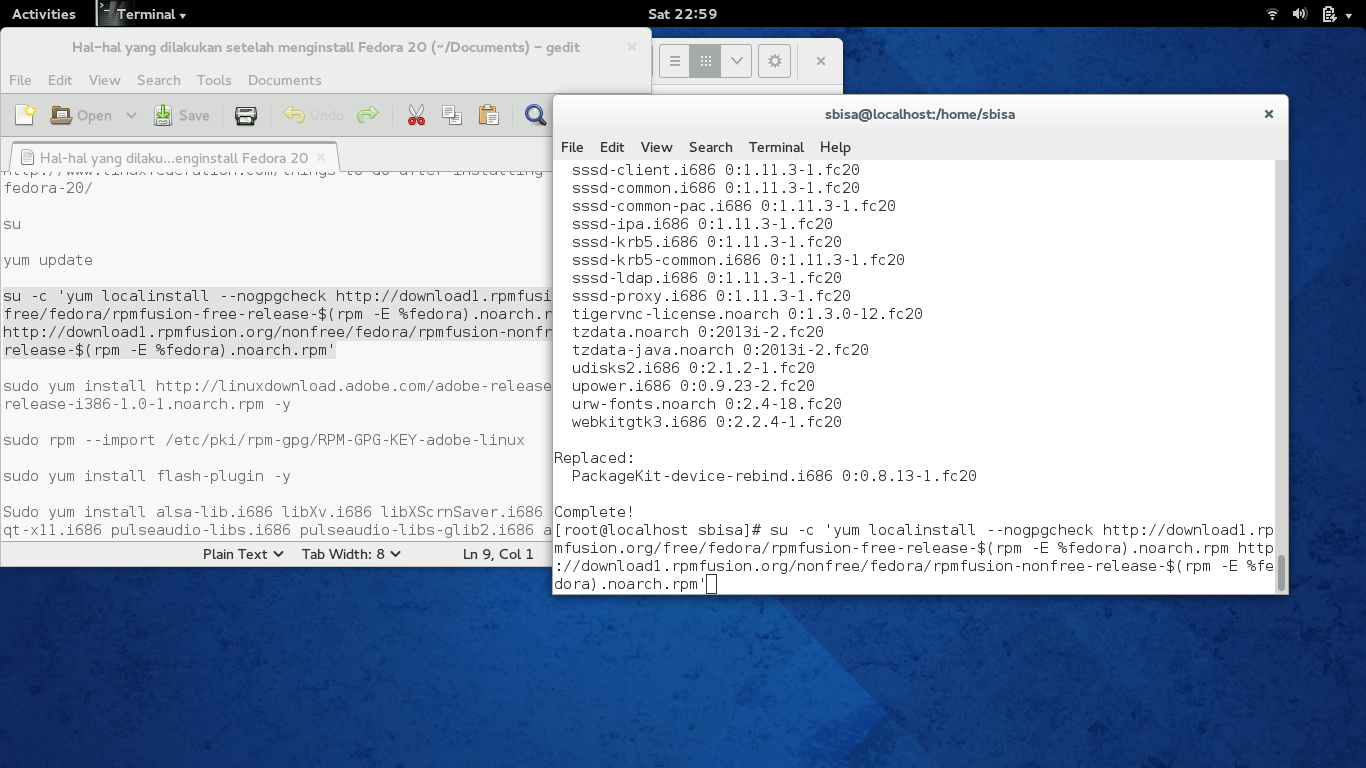Click the 'udisks2.i686' line in terminal
This screenshot has width=1366, height=768.
click(693, 368)
